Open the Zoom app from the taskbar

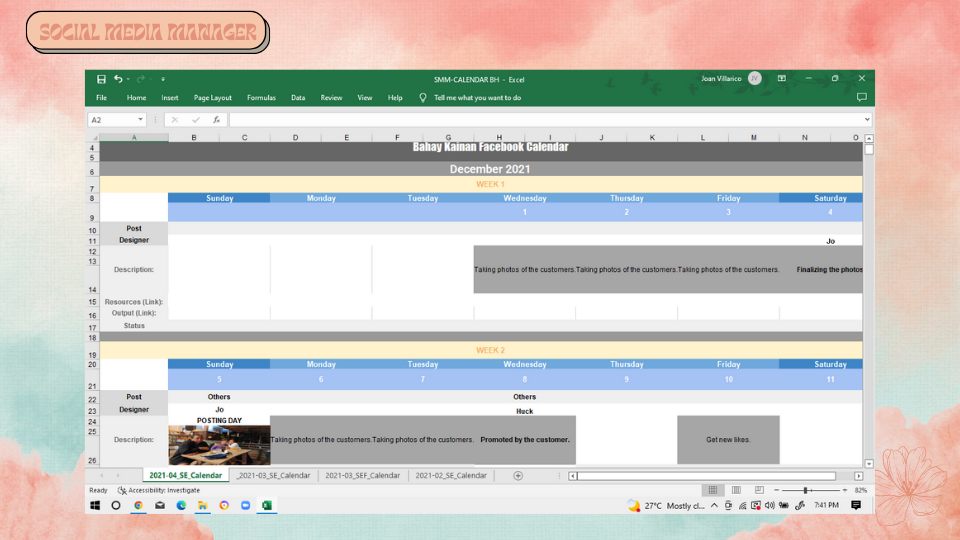246,506
